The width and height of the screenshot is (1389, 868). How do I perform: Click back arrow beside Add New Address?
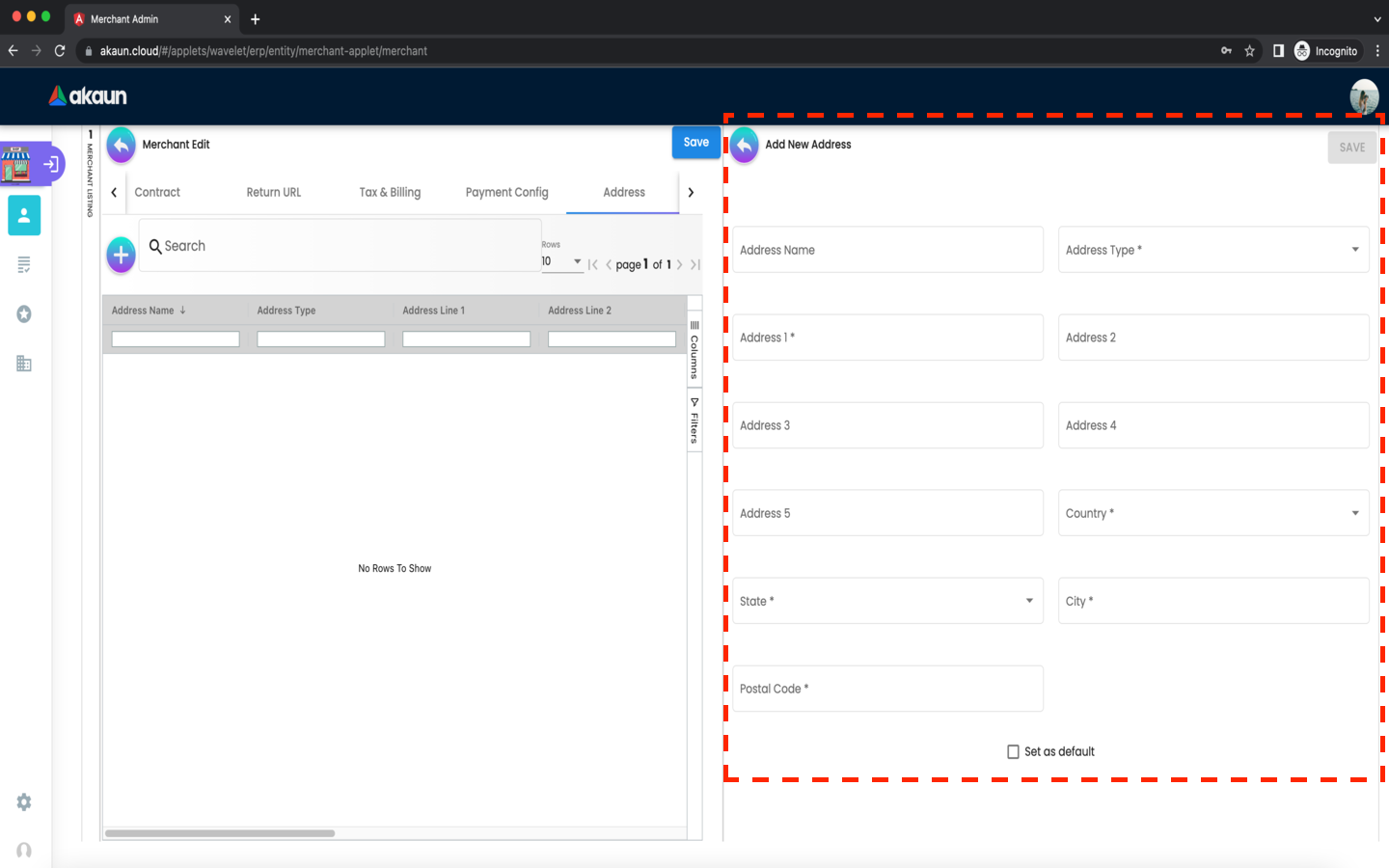pyautogui.click(x=744, y=146)
